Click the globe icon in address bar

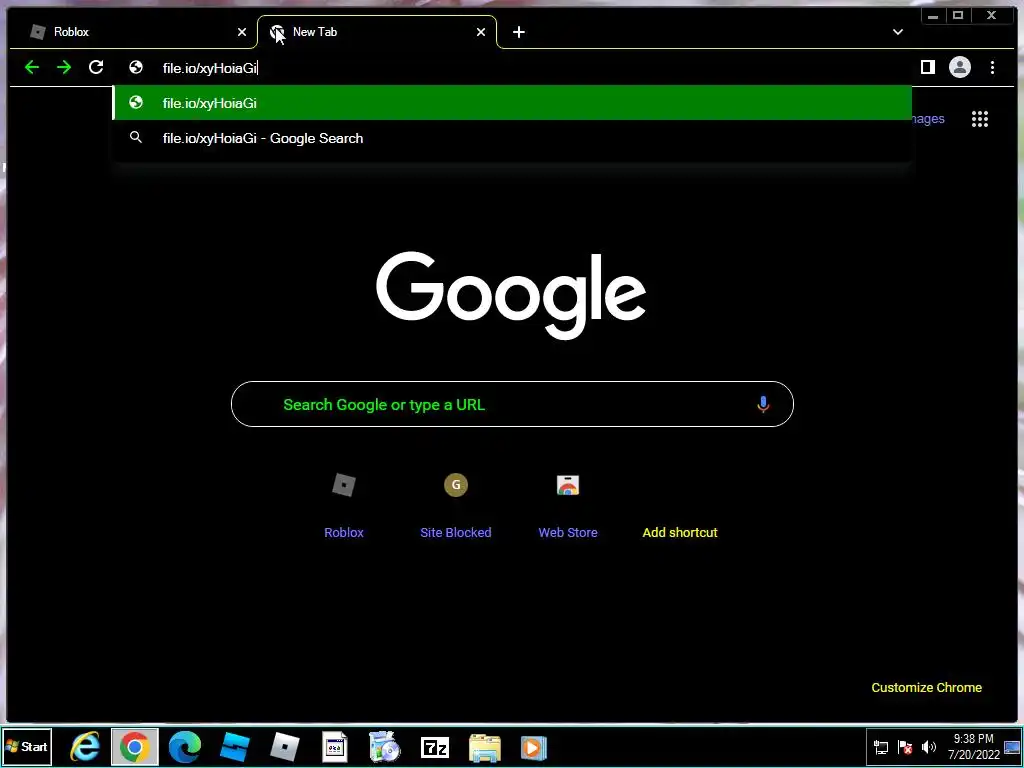click(x=136, y=67)
